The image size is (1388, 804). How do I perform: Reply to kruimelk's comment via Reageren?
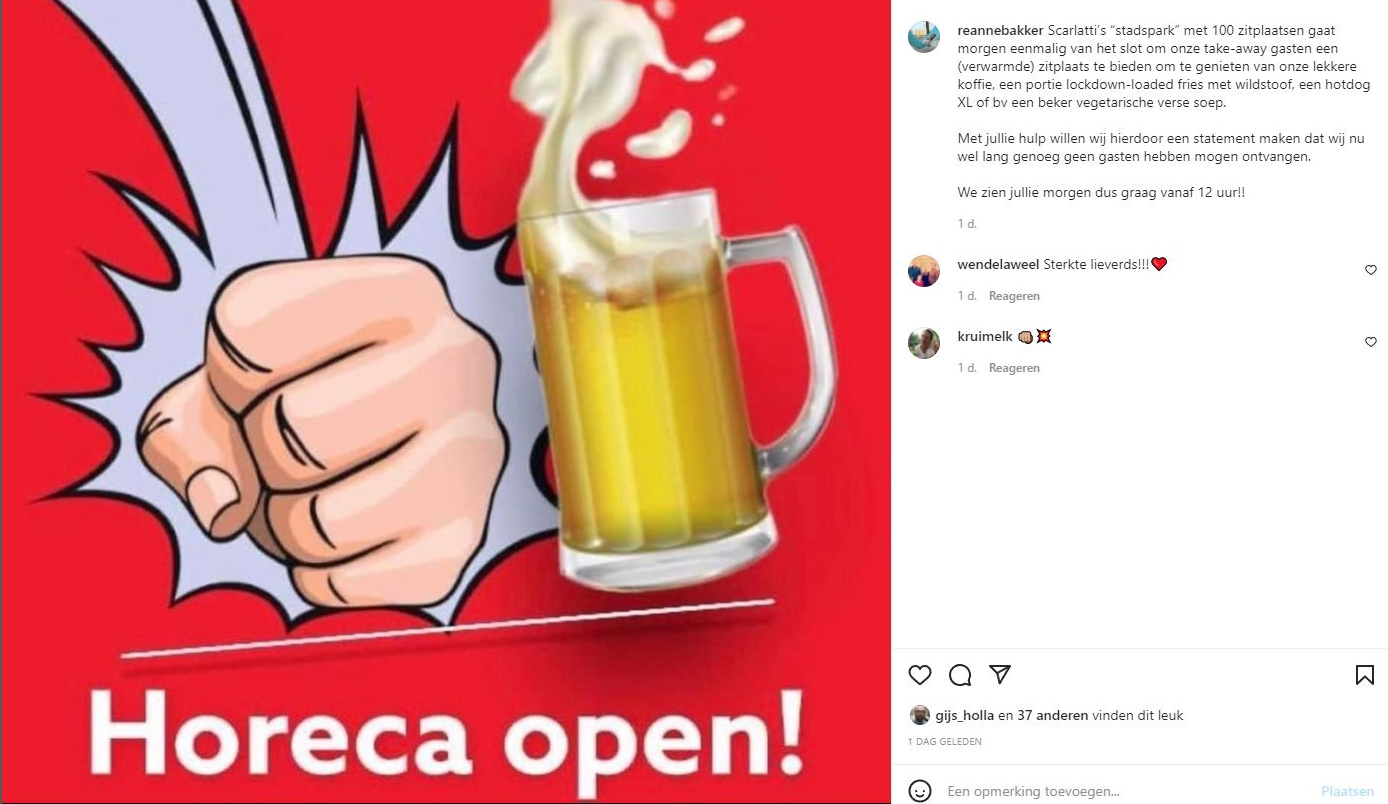click(1014, 368)
